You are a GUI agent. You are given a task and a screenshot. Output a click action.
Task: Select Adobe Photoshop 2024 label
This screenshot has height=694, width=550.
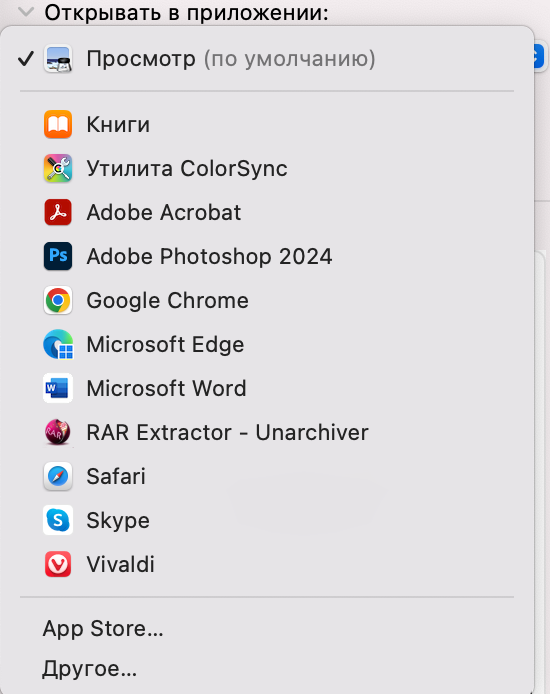(x=209, y=257)
